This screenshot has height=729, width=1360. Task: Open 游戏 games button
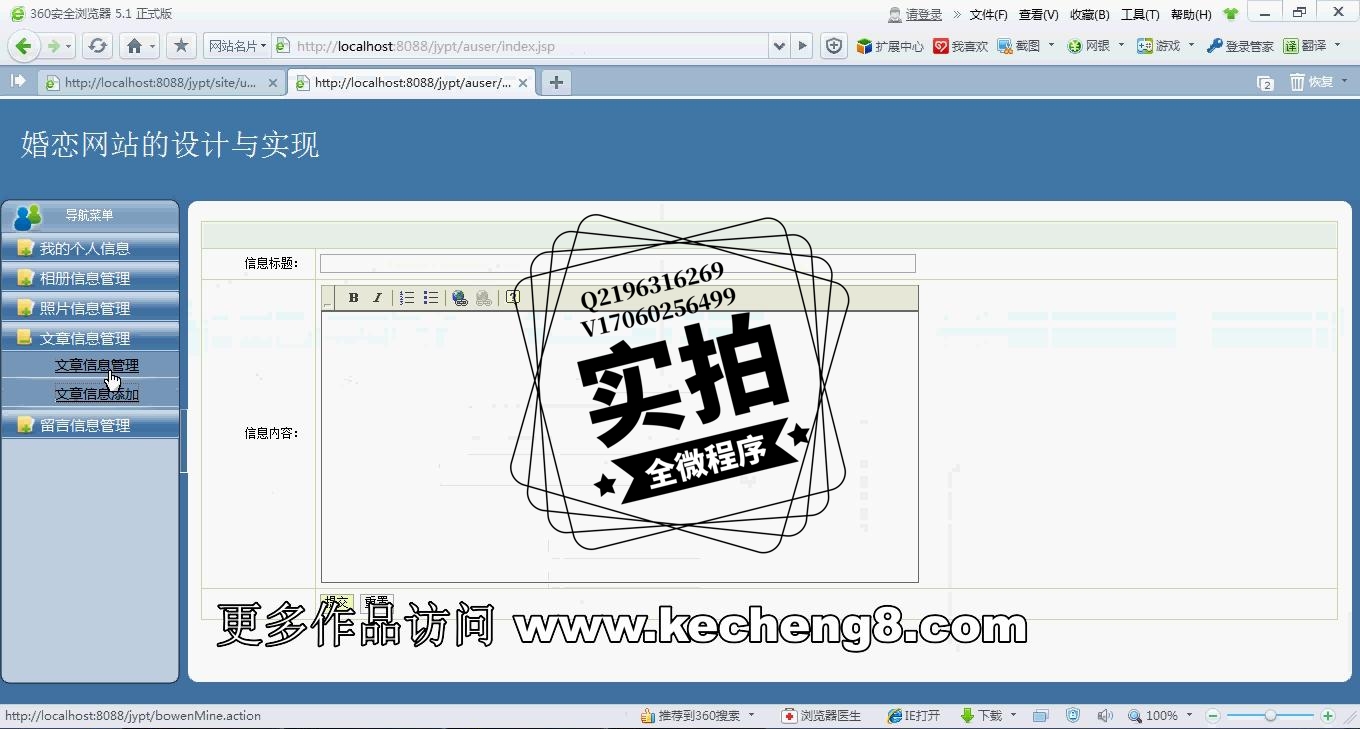tap(1159, 46)
